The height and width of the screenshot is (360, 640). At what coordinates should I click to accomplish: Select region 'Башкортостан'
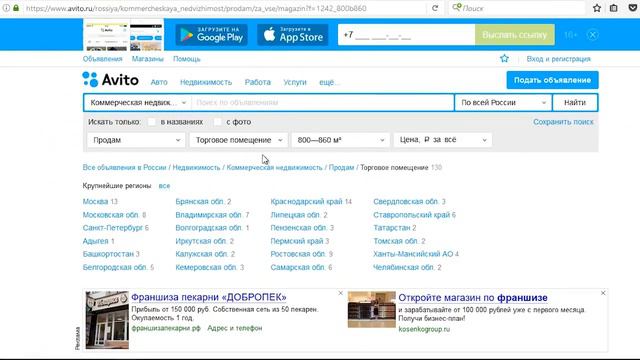pos(108,254)
